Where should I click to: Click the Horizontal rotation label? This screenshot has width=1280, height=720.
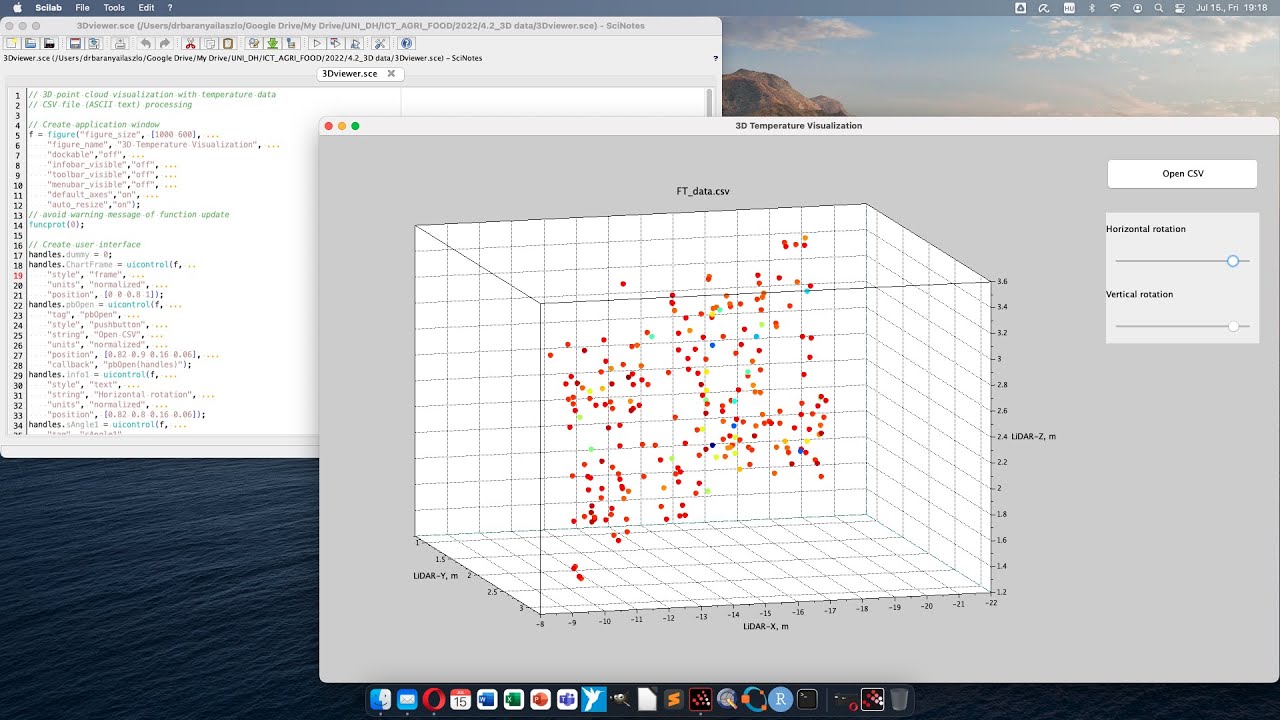pyautogui.click(x=1146, y=229)
